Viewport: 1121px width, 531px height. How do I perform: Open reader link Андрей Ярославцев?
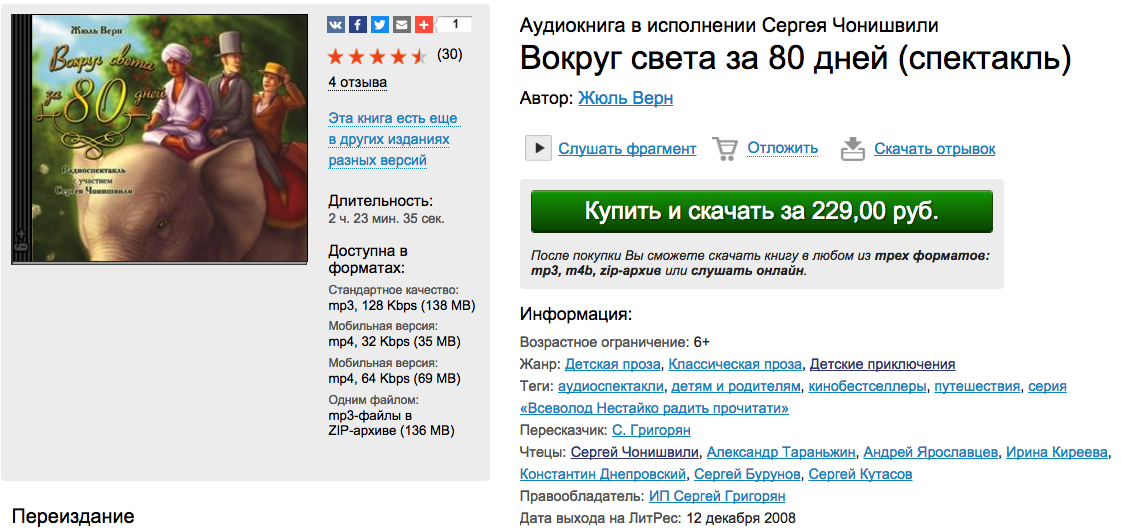[x=931, y=452]
